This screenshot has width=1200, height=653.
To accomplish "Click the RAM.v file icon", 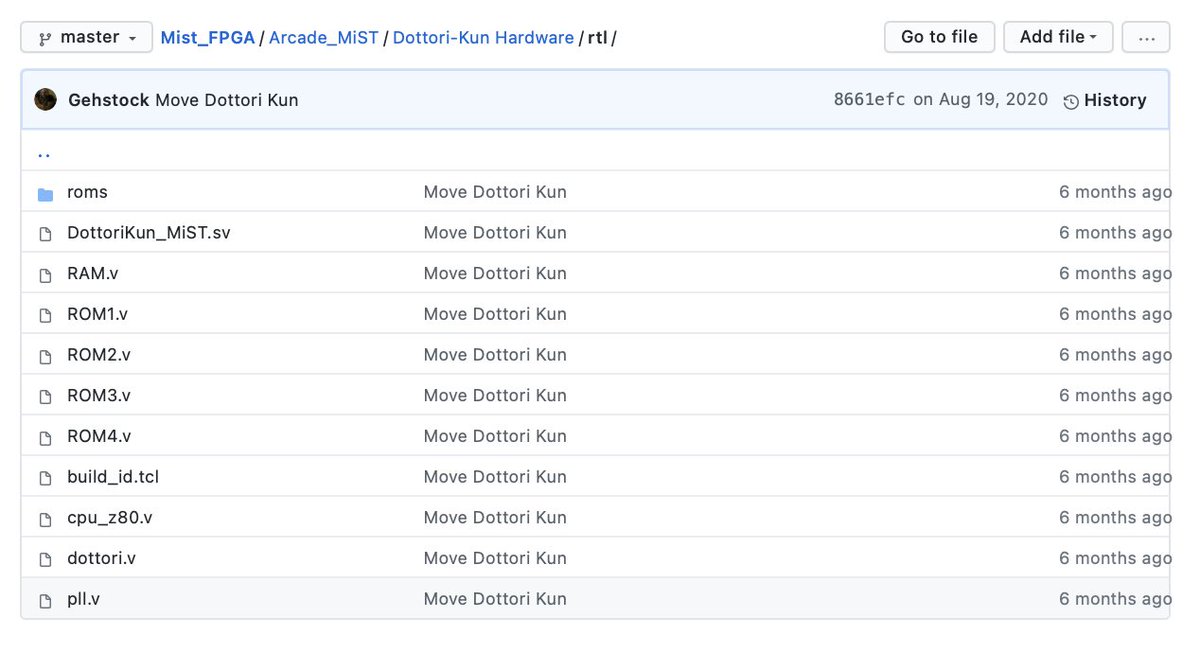I will [x=45, y=275].
